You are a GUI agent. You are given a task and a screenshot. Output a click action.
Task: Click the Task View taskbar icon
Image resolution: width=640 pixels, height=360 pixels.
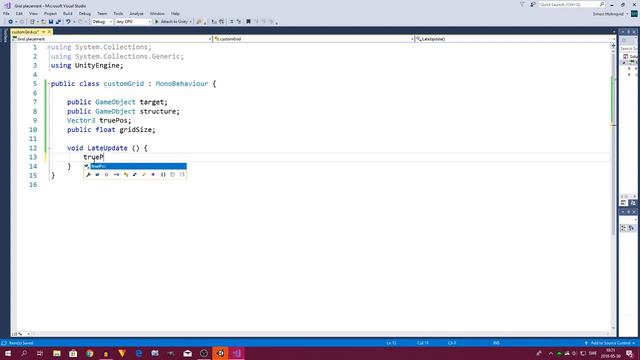click(x=40, y=353)
